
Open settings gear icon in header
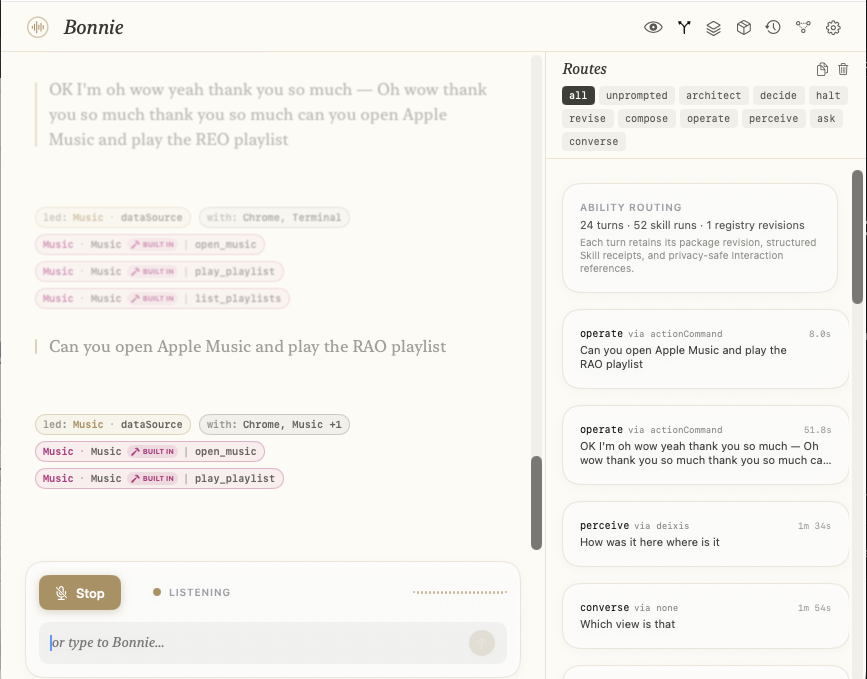833,27
